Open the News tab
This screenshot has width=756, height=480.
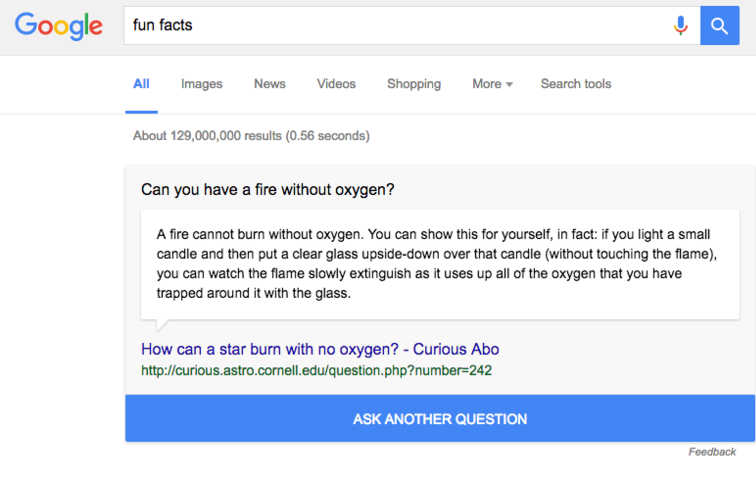tap(269, 84)
